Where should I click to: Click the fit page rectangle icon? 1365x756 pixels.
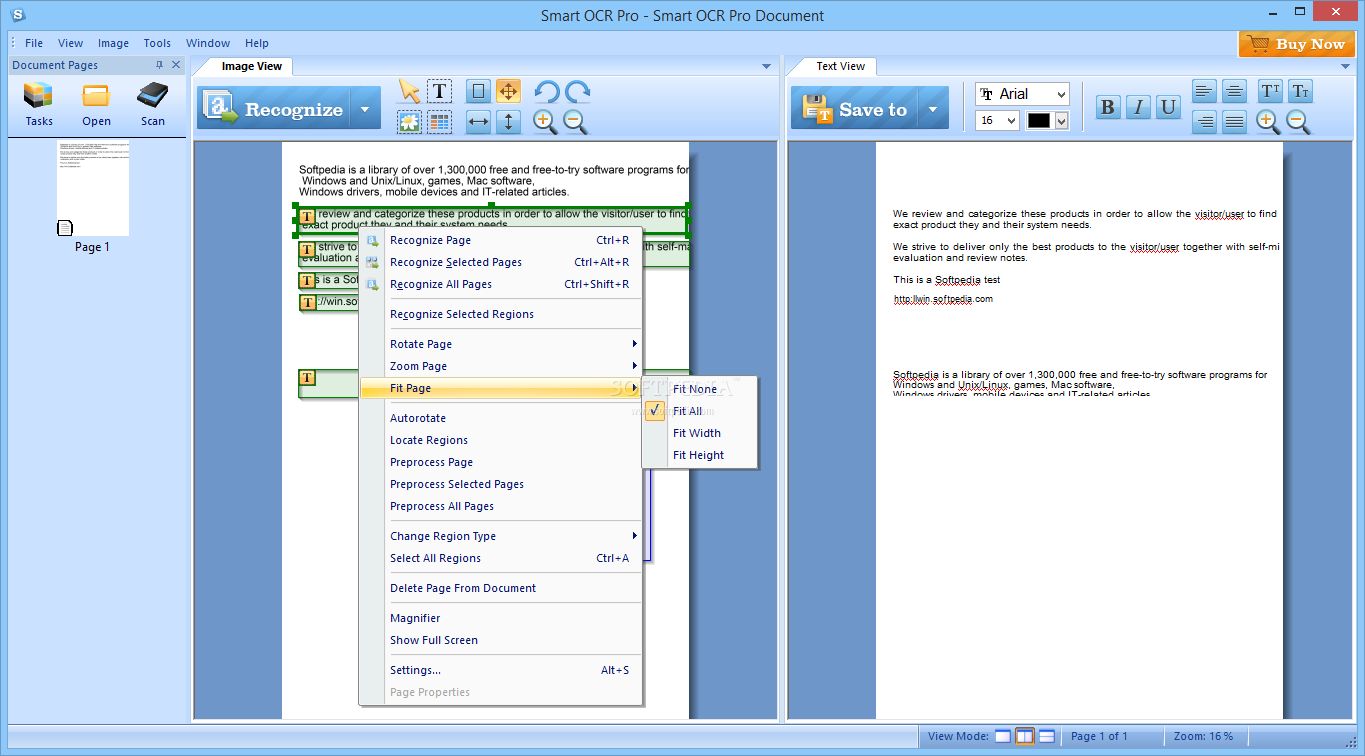[478, 91]
